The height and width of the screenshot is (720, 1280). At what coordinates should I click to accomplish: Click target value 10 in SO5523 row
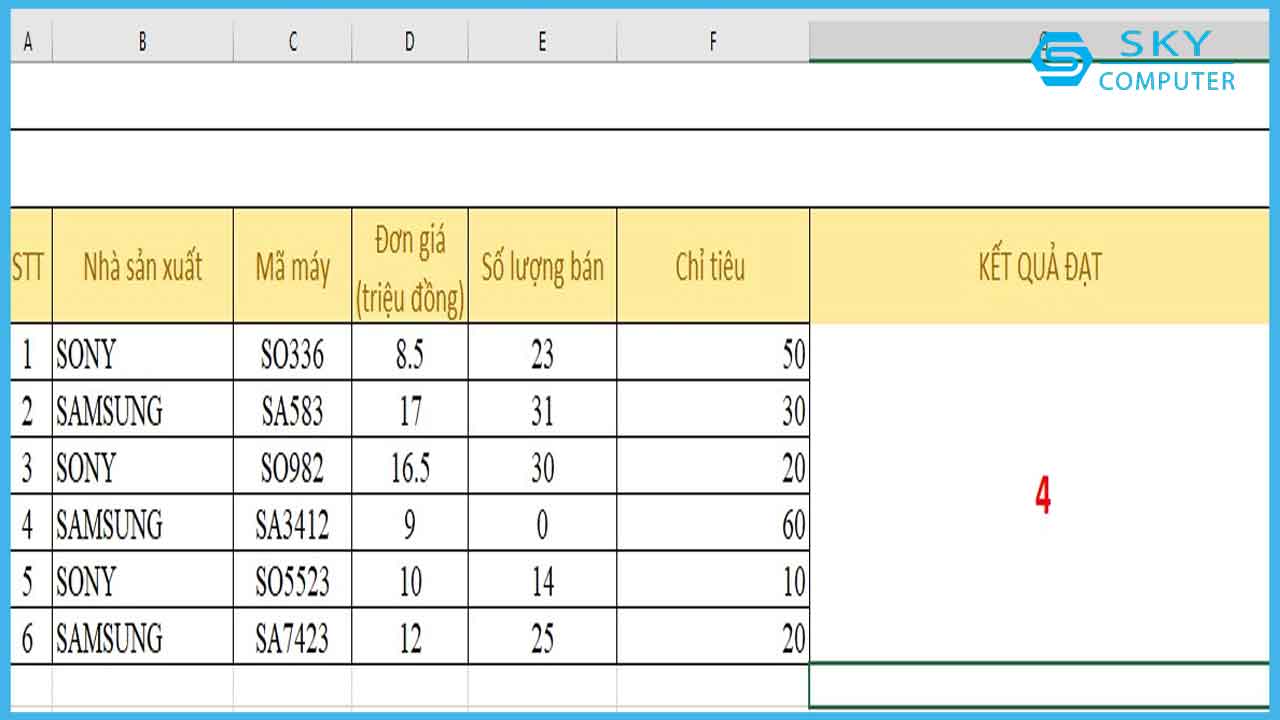[x=713, y=580]
